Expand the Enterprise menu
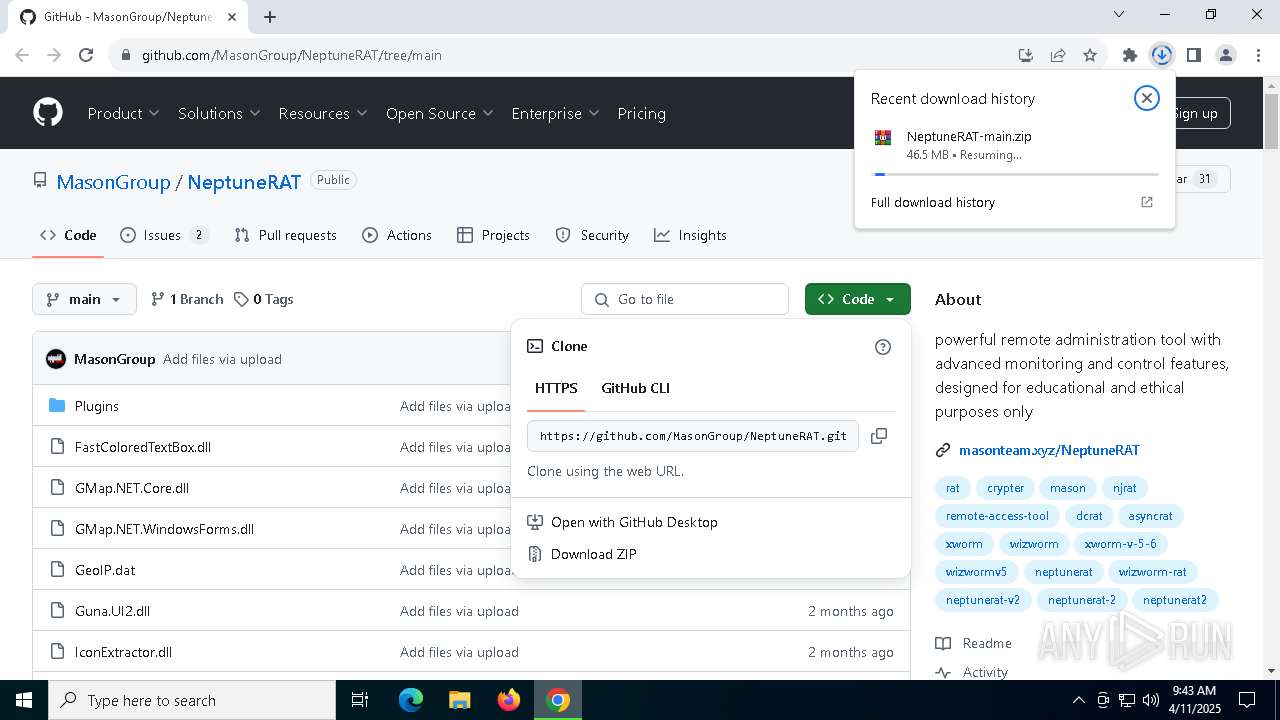This screenshot has width=1280, height=720. coord(555,113)
